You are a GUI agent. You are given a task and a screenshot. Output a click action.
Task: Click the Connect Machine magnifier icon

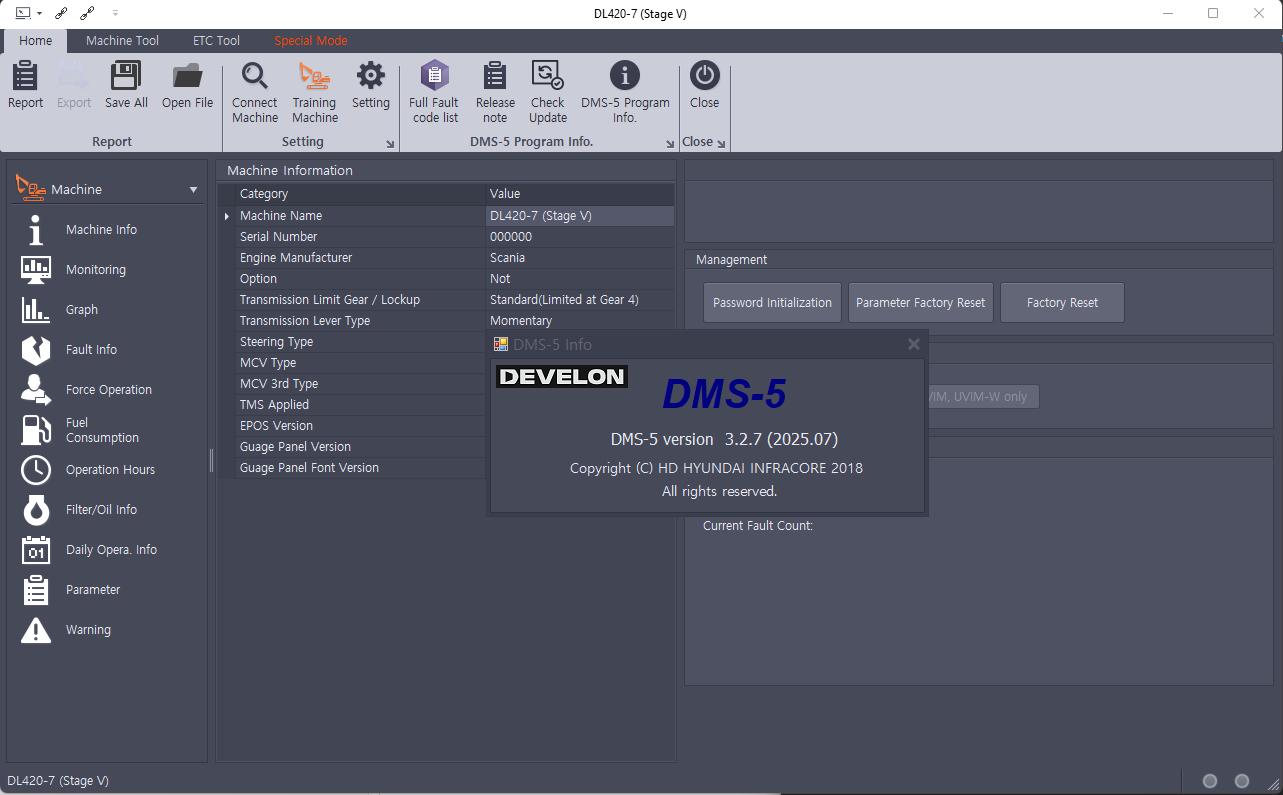(255, 76)
